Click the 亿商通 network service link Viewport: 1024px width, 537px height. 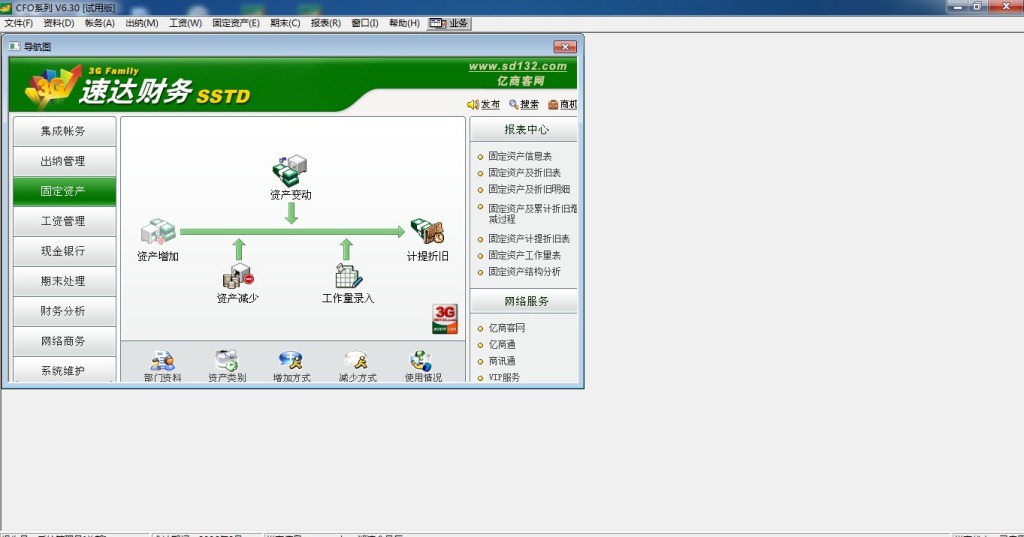pos(502,344)
